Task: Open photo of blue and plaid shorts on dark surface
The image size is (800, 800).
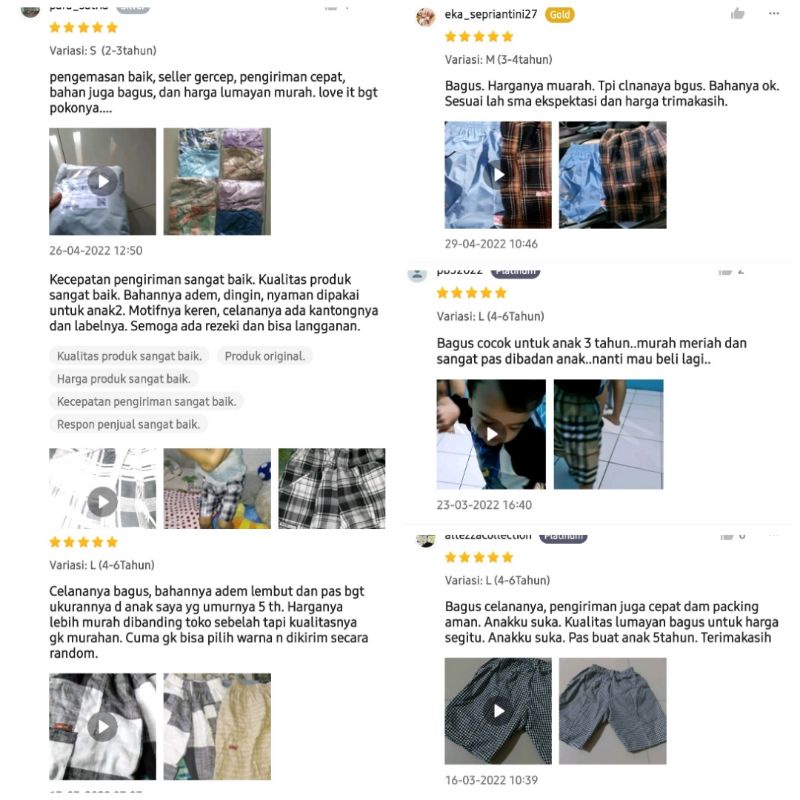Action: click(613, 175)
